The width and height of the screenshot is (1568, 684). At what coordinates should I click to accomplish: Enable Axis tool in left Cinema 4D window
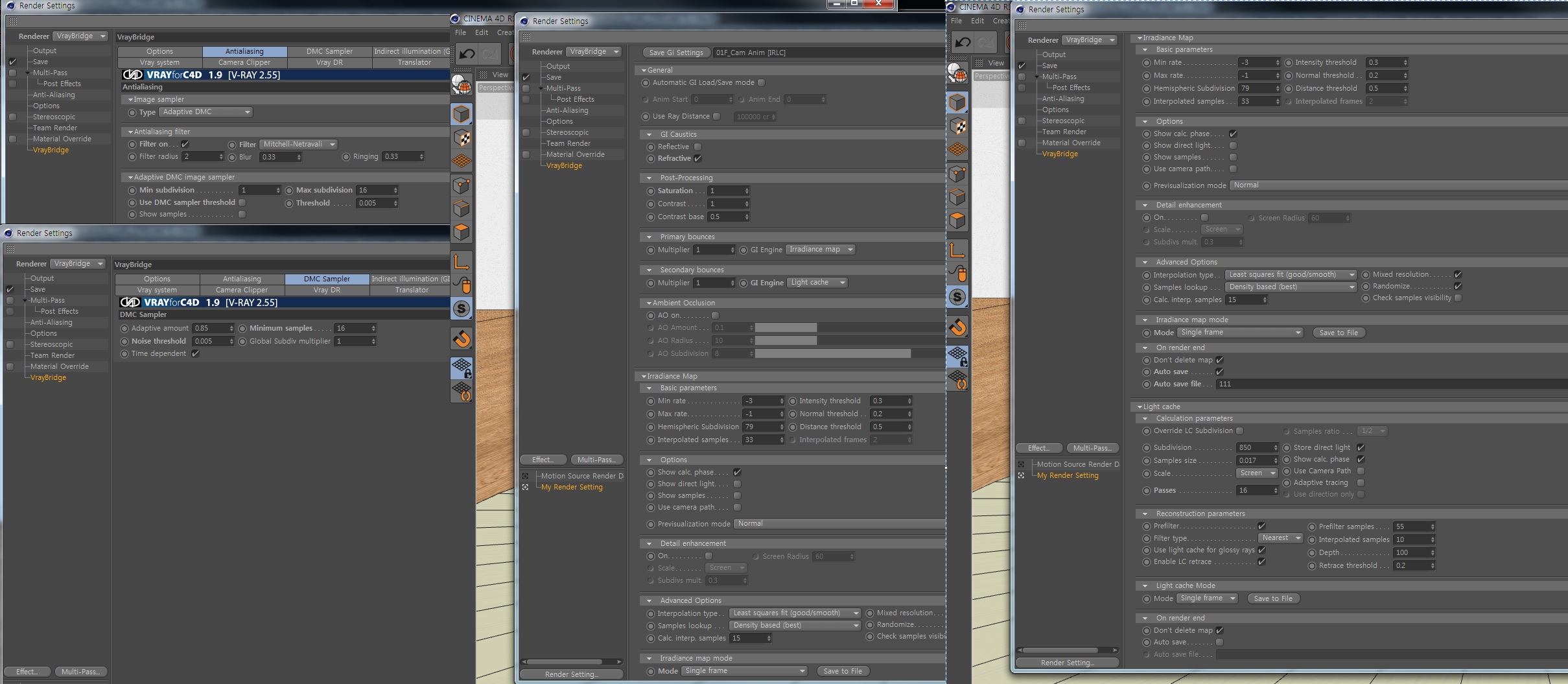462,261
